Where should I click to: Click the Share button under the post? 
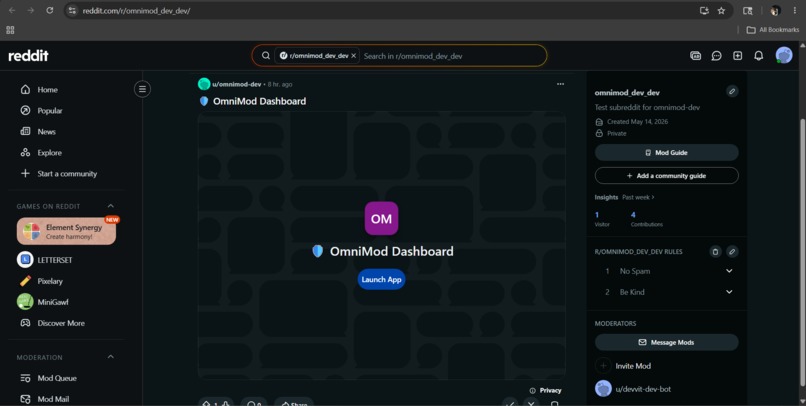point(294,402)
